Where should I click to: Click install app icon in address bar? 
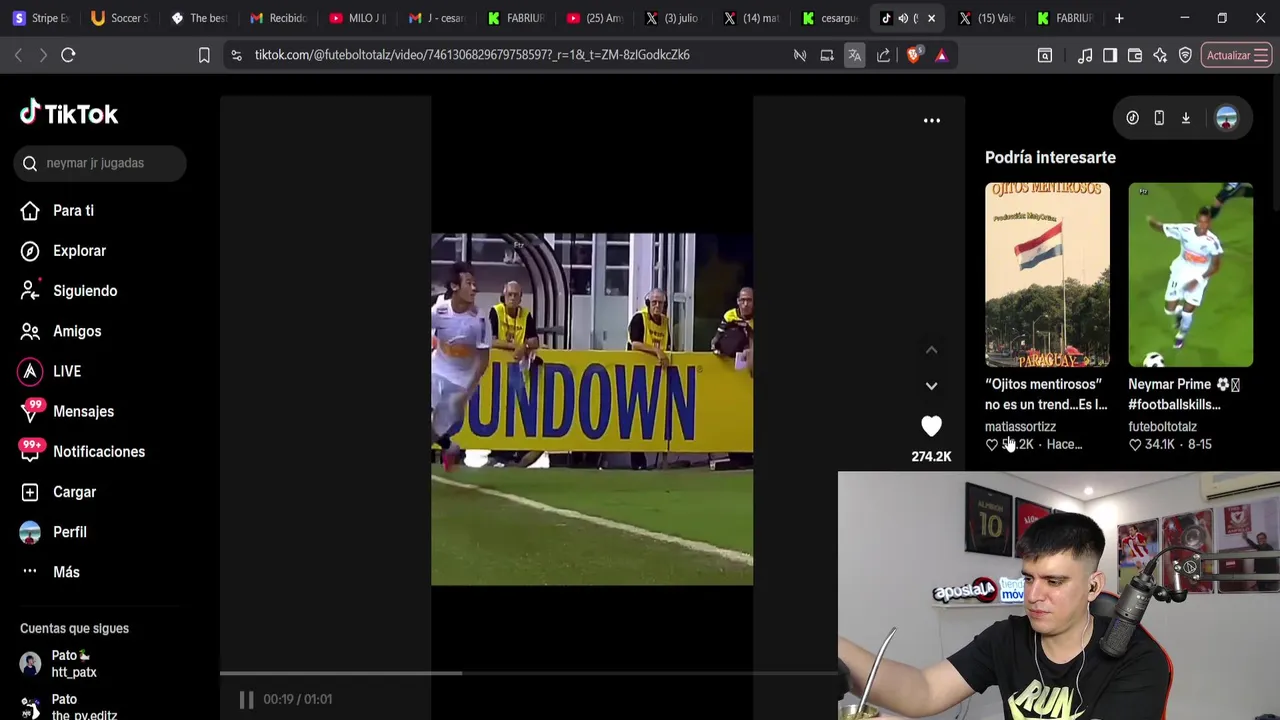click(827, 55)
